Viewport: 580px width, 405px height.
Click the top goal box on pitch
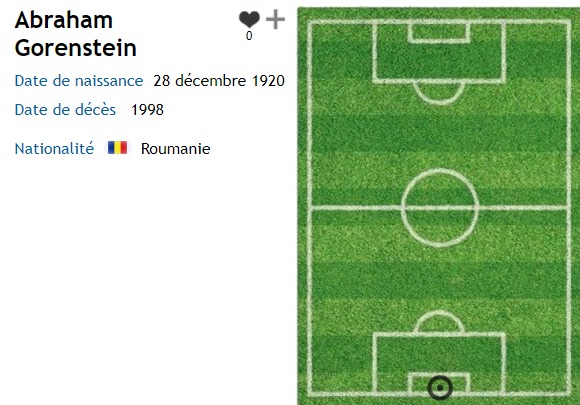(x=439, y=32)
